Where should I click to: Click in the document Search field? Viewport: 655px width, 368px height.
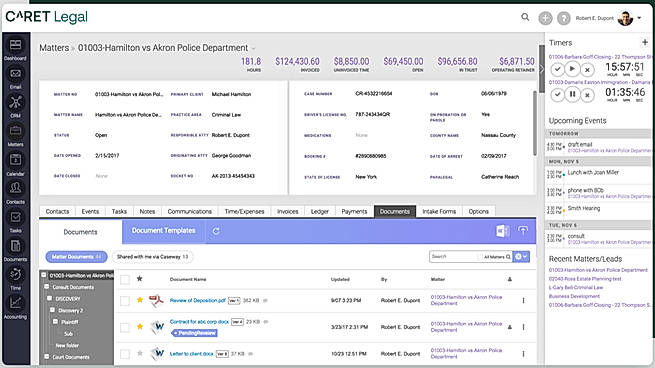[453, 256]
